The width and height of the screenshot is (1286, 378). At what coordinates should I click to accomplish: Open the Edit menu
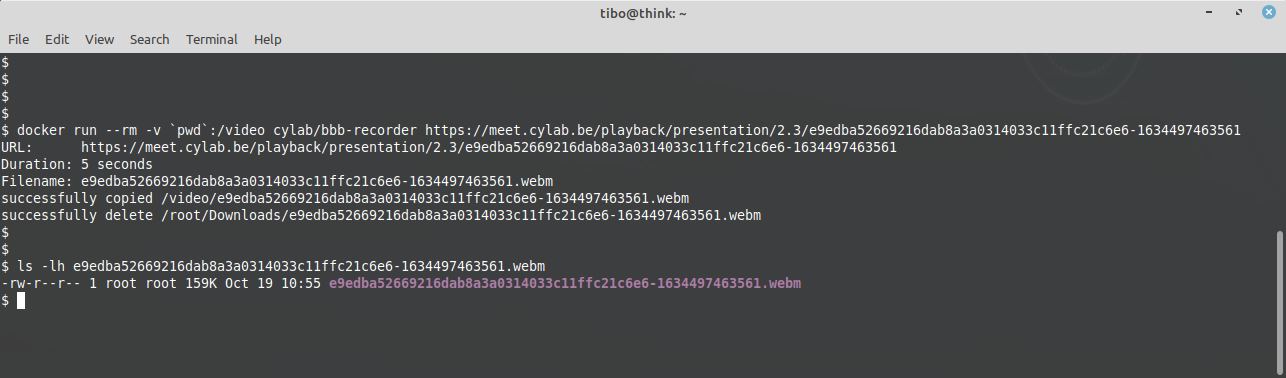[x=57, y=40]
